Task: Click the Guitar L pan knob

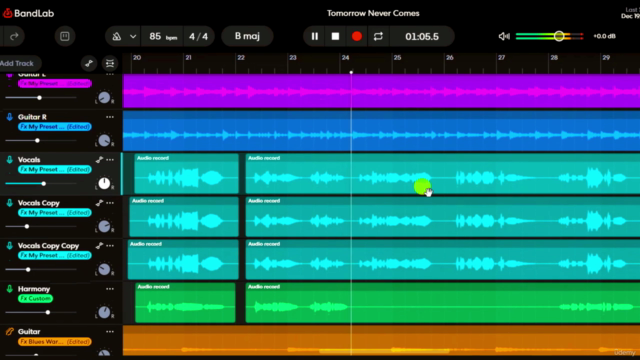Action: point(104,98)
